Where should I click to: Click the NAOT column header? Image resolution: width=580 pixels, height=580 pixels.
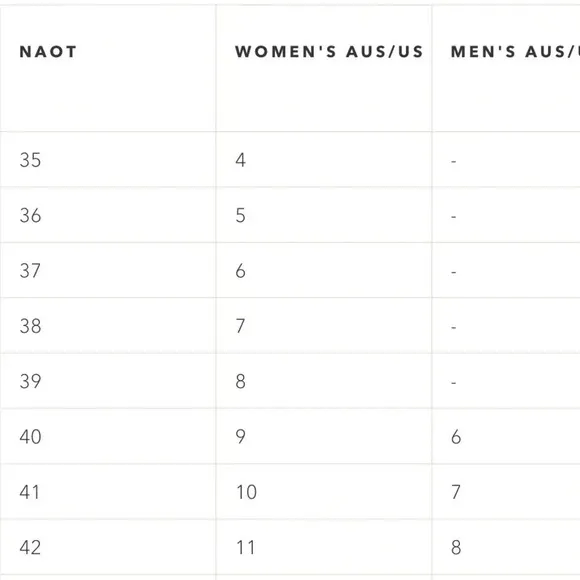pos(48,52)
